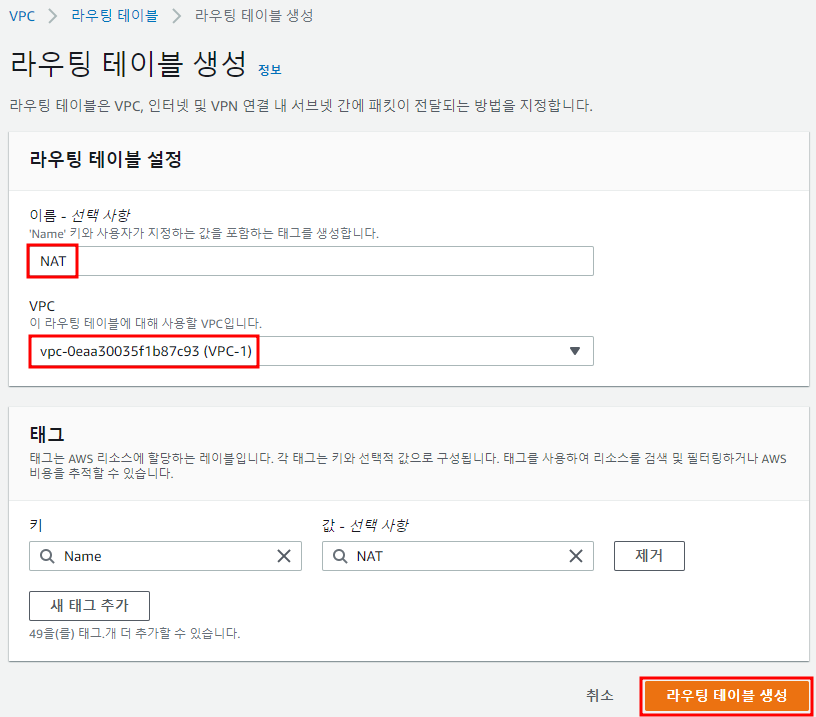Select the 태그 section heading
The image size is (816, 717).
coord(47,434)
